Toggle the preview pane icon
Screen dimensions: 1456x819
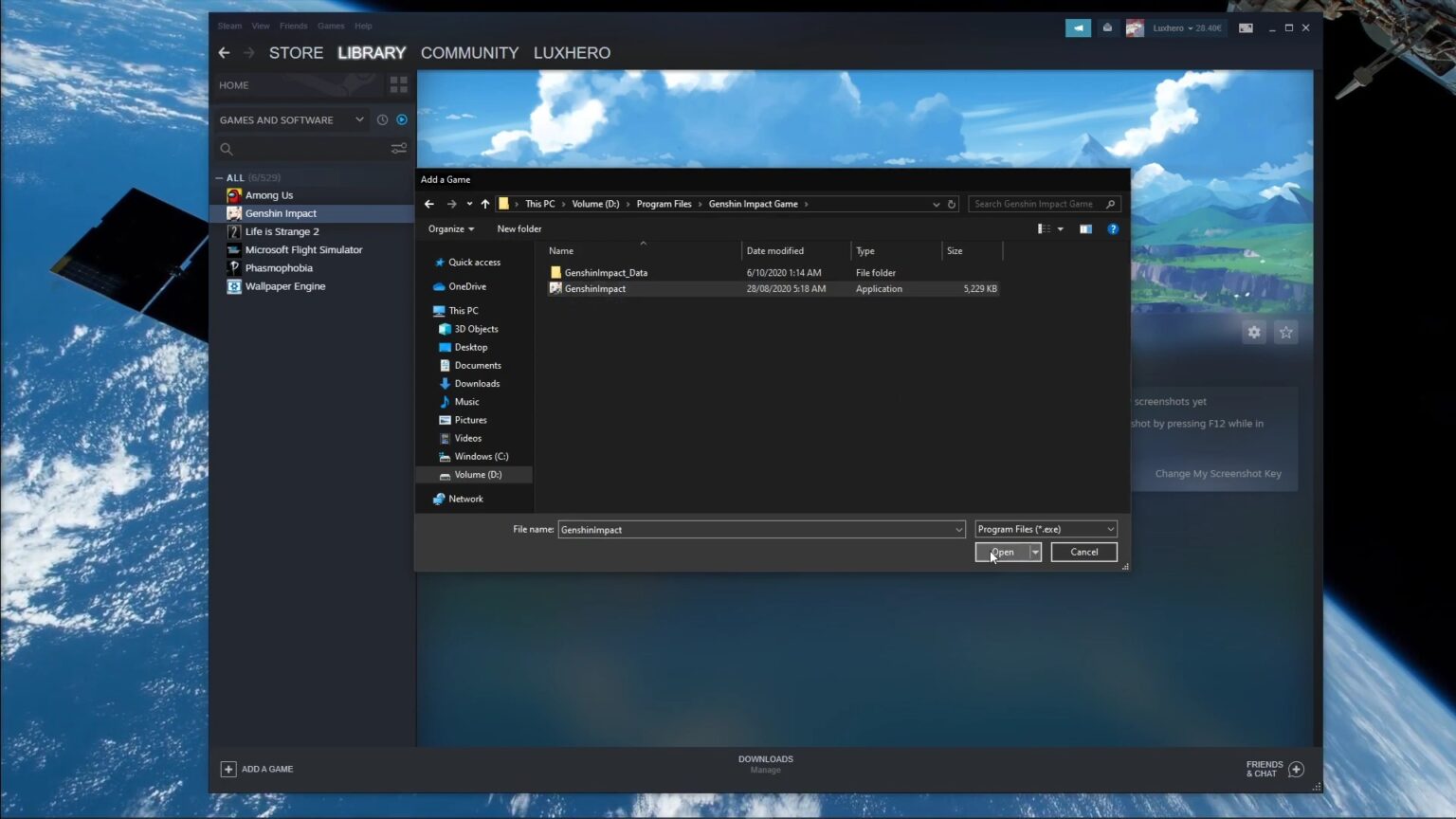(x=1085, y=228)
